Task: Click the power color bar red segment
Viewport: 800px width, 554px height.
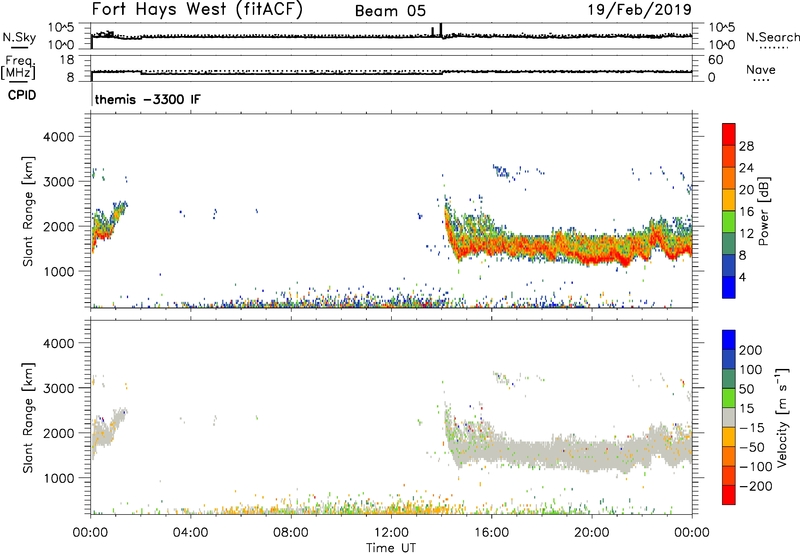Action: (729, 134)
